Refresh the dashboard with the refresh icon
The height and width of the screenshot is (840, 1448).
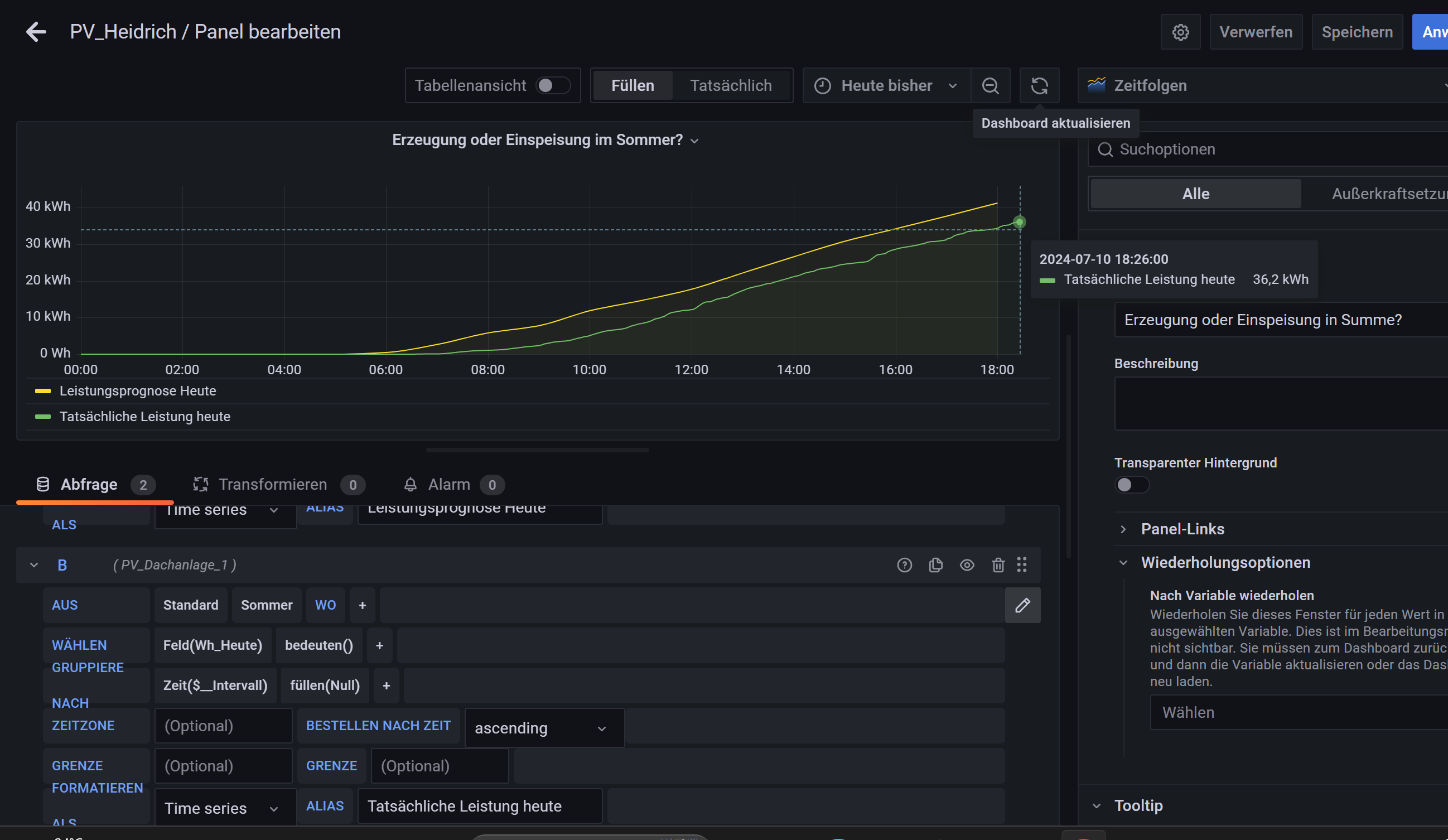1039,85
